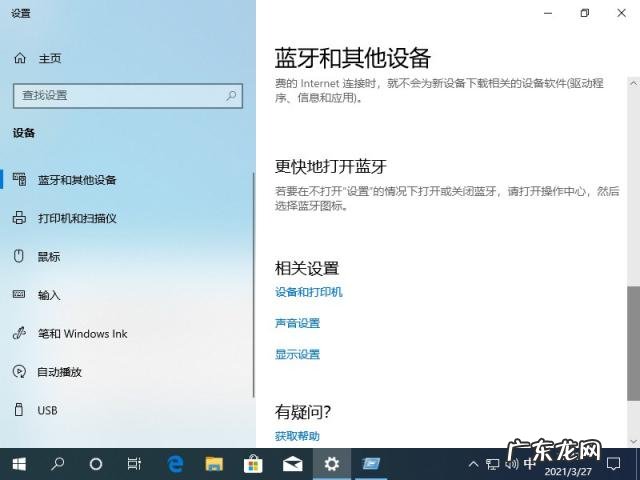Click the autoplay icon beside 自动播放
The height and width of the screenshot is (480, 640).
point(19,371)
